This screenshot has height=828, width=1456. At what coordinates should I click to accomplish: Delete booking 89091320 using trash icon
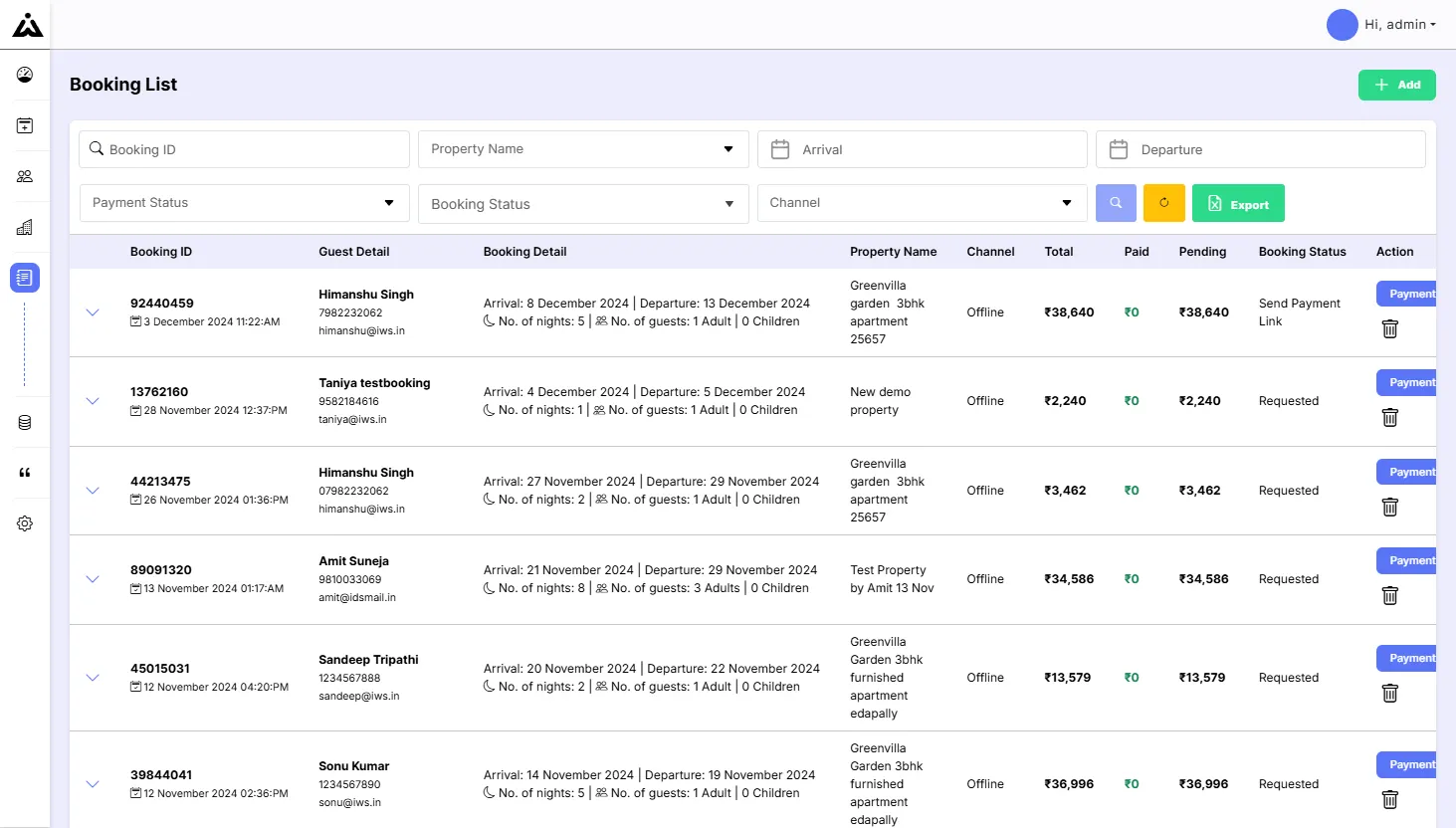(1390, 595)
